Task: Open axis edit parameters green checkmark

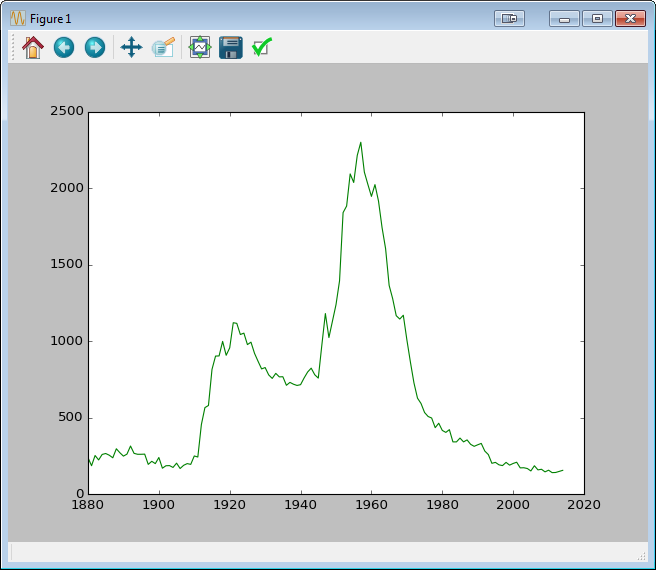Action: [x=262, y=47]
